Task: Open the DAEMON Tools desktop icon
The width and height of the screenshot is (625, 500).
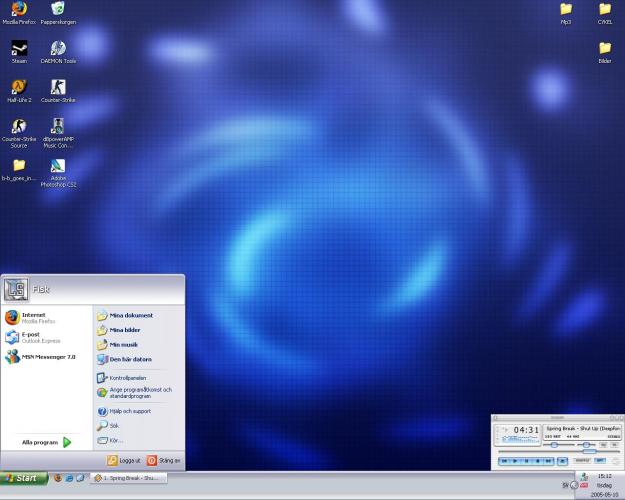Action: 58,47
